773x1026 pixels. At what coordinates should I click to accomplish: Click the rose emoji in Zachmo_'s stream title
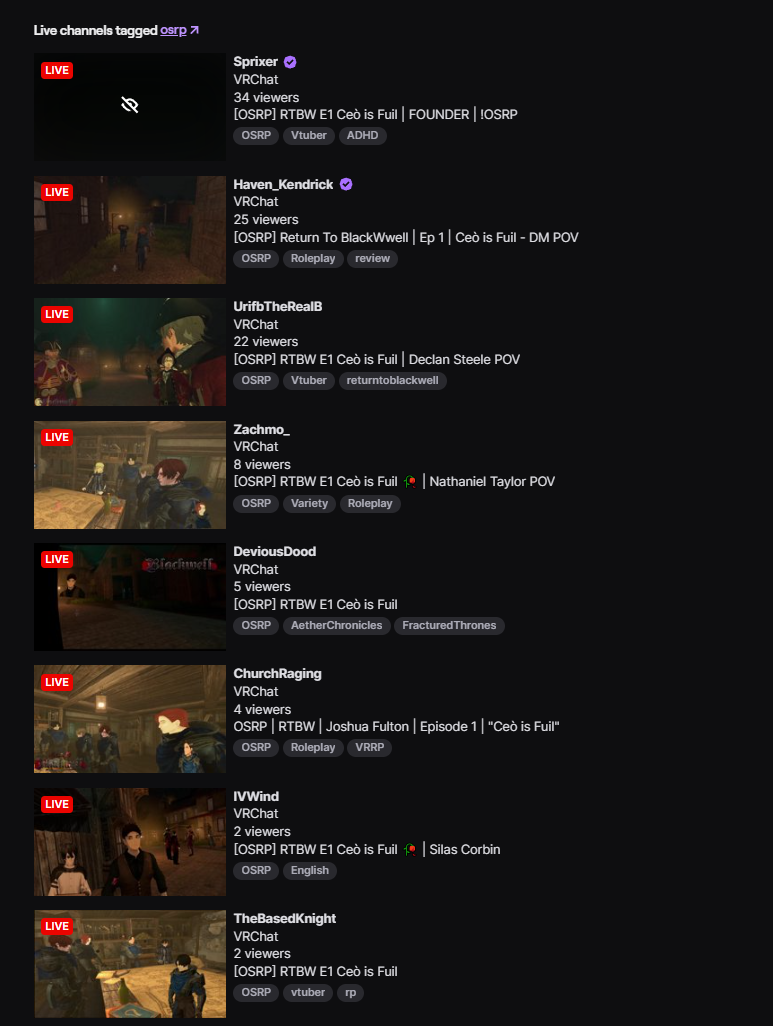point(410,482)
